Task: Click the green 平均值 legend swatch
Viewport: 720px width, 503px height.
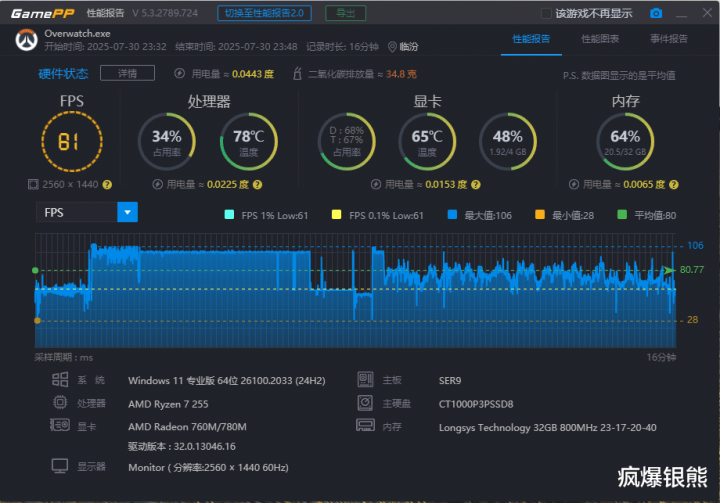Action: (x=622, y=215)
